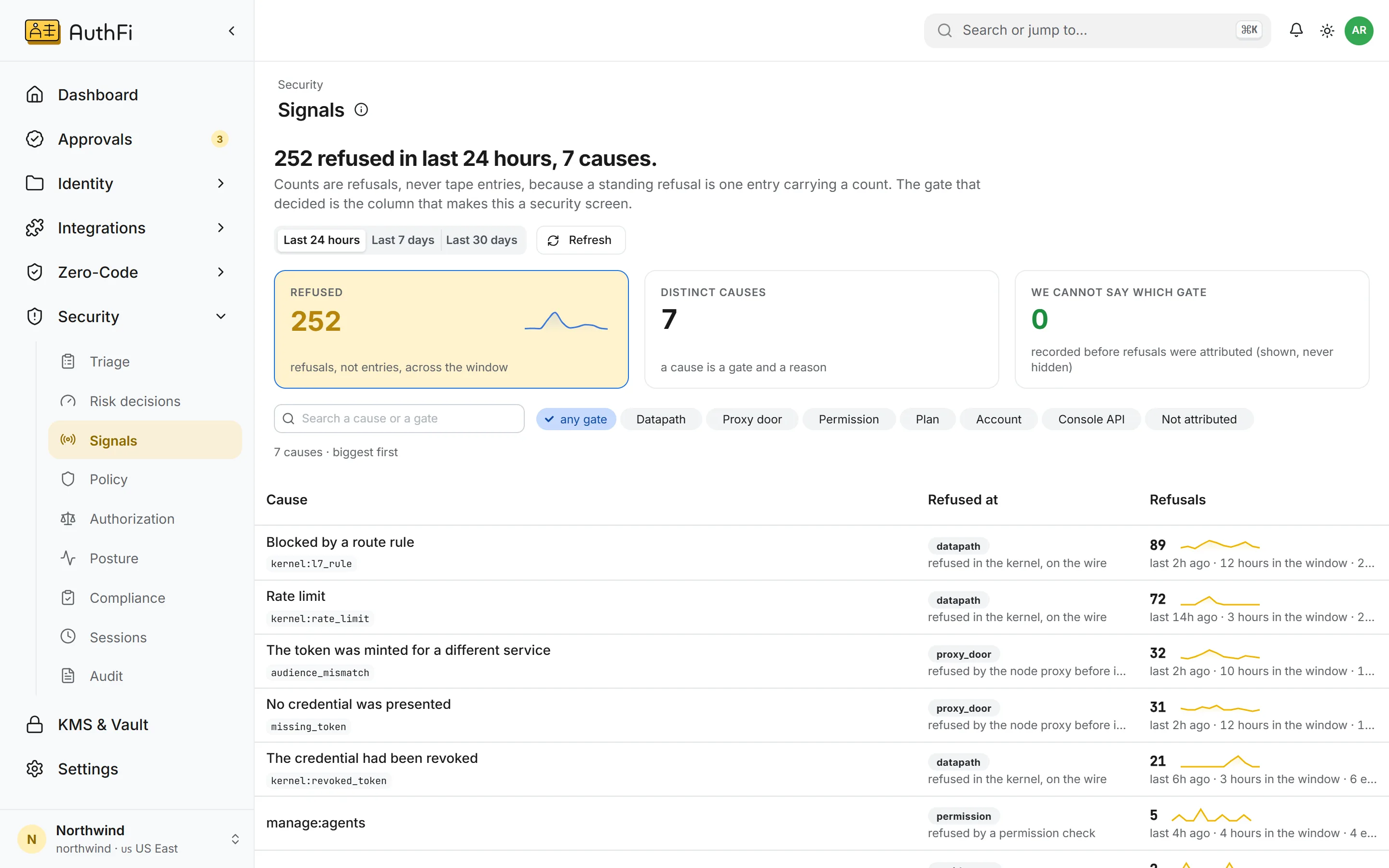Open Dashboard from the sidebar
The width and height of the screenshot is (1389, 868).
[127, 95]
